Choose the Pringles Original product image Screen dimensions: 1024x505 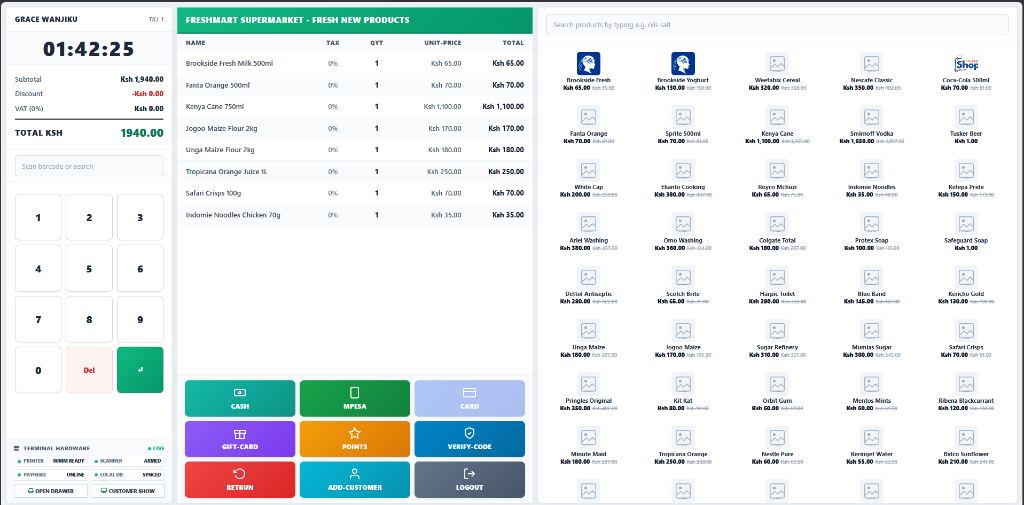point(588,384)
